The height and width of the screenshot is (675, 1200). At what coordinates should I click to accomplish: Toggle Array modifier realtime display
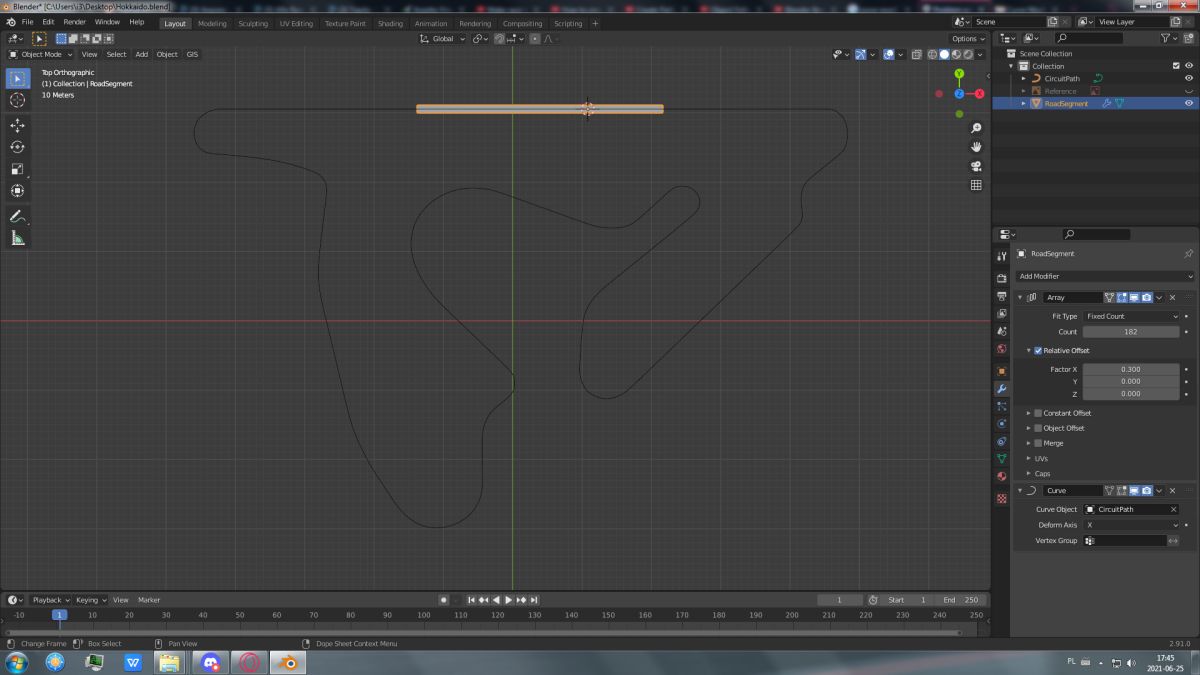point(1134,297)
